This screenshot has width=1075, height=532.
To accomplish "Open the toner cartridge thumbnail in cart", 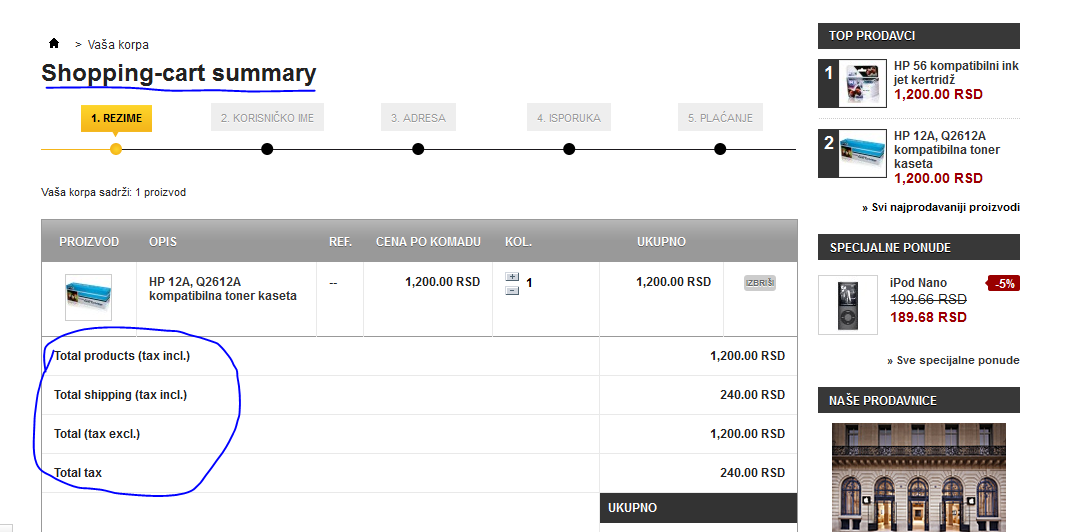I will point(88,297).
